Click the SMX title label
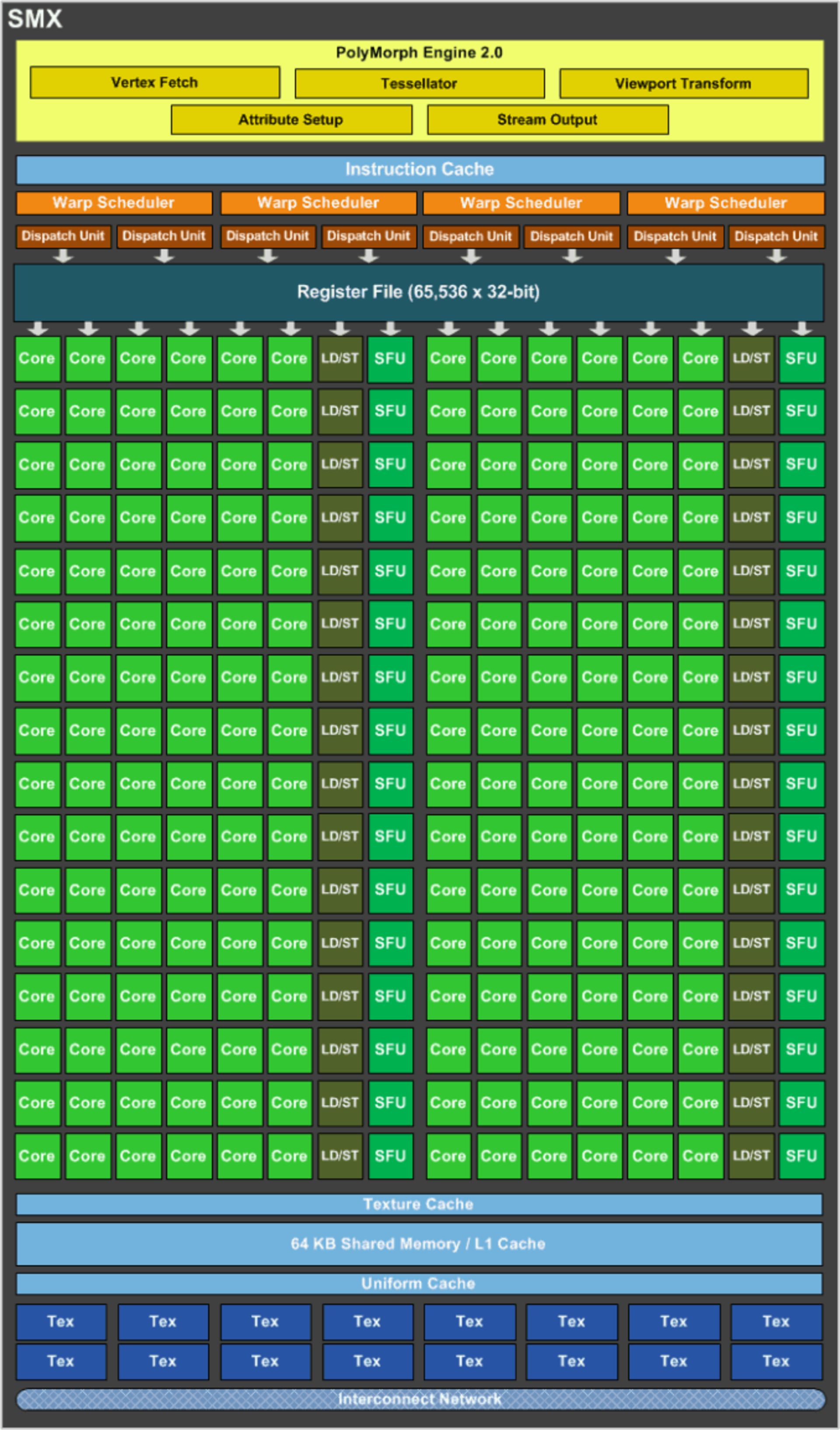This screenshot has height=1430, width=840. 35,19
